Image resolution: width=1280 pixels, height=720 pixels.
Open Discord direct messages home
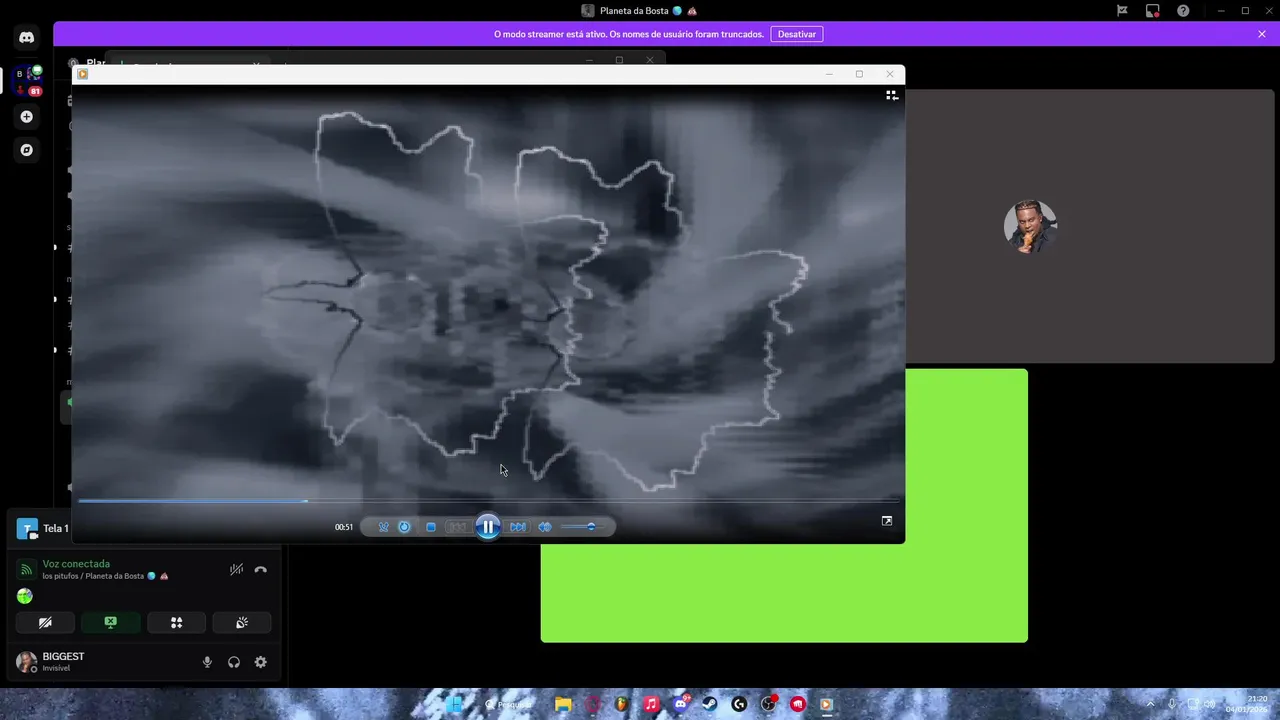click(x=27, y=37)
